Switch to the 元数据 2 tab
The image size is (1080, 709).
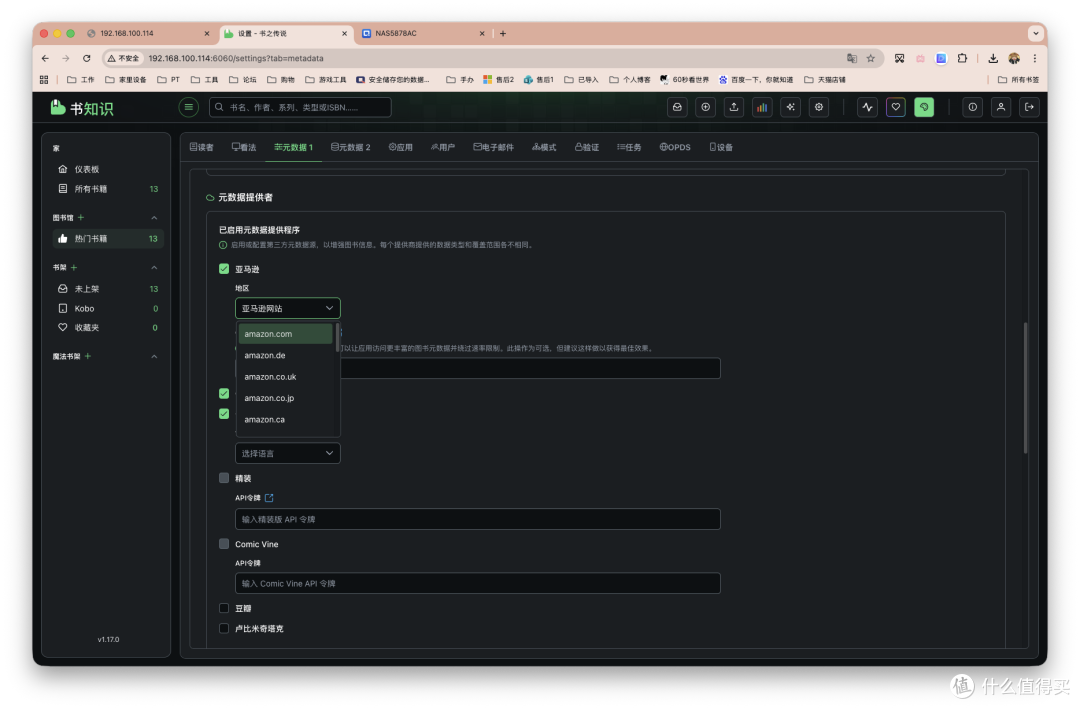351,147
